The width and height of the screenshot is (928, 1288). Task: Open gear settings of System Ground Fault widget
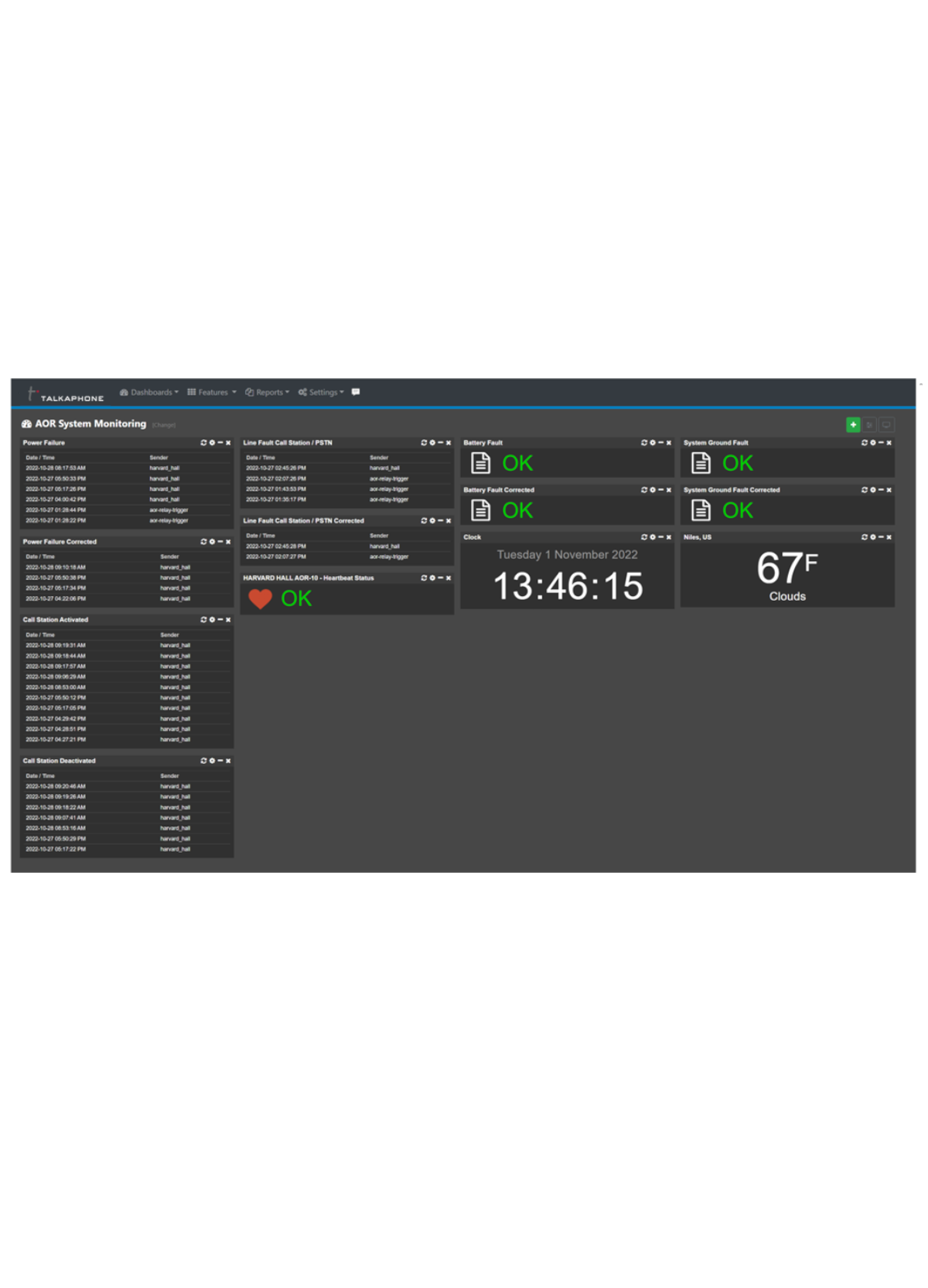click(873, 443)
